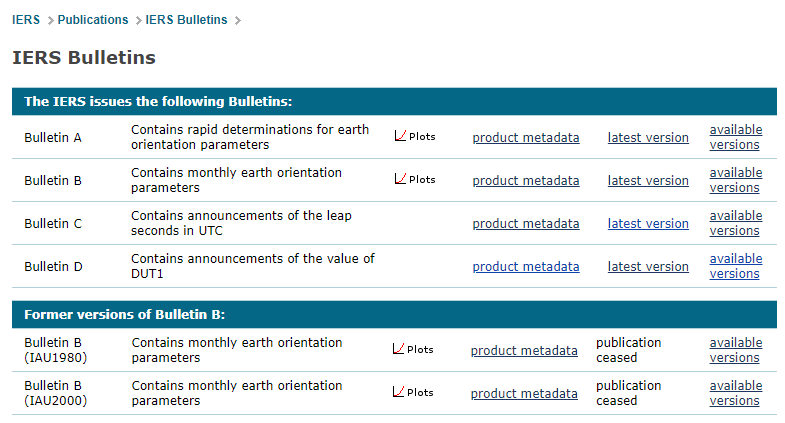
Task: Open latest version of Bulletin A
Action: point(648,138)
